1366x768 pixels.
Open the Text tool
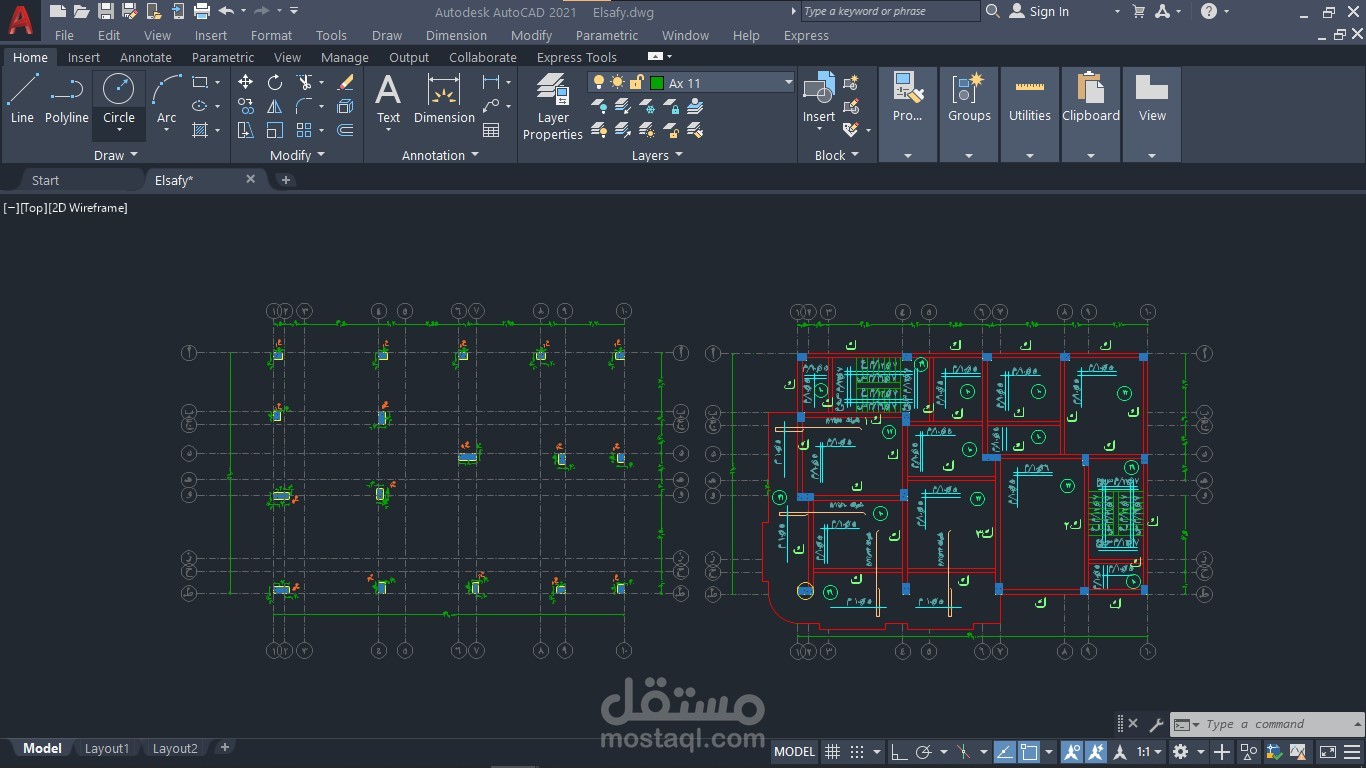point(388,100)
